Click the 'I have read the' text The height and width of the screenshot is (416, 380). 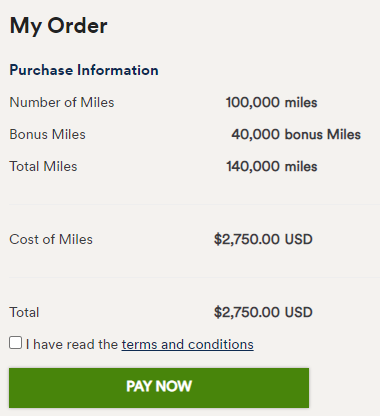[x=72, y=344]
